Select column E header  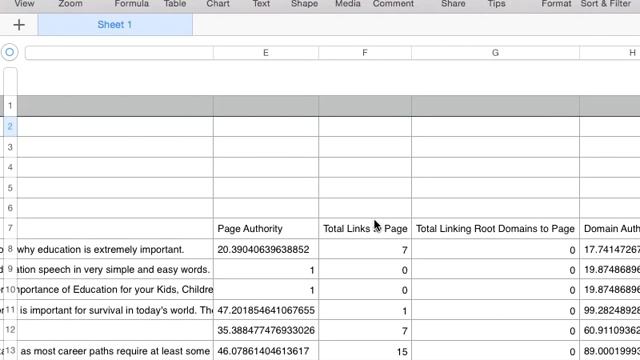(x=266, y=53)
